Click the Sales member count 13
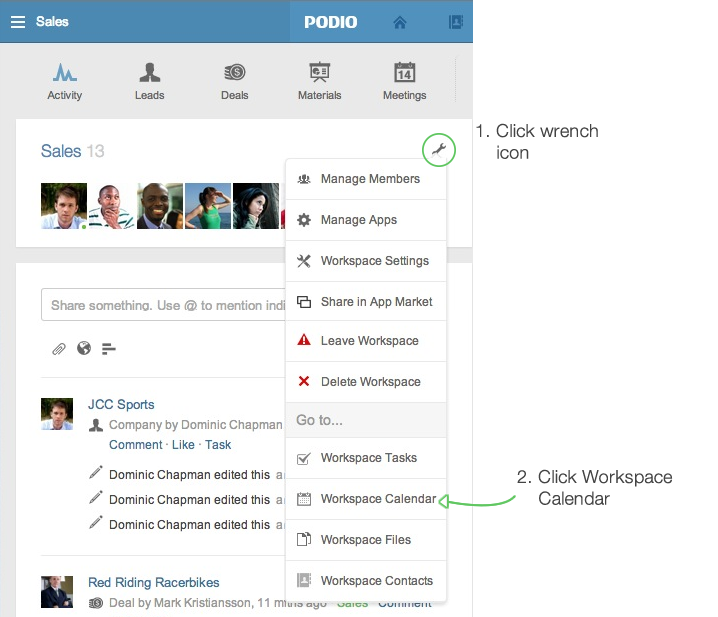The width and height of the screenshot is (718, 617). pos(96,151)
